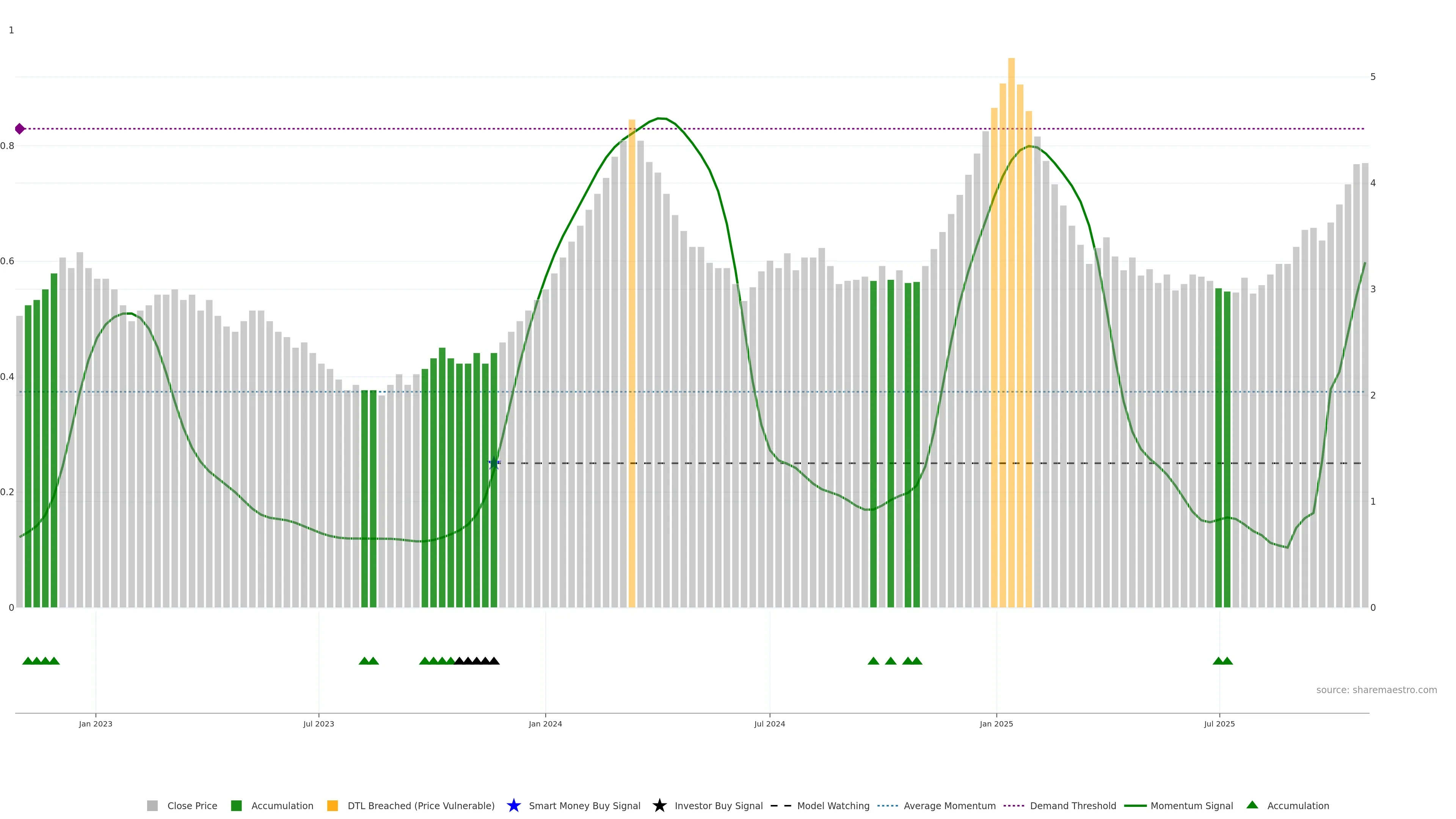Click the purple diamond Demand Threshold marker

(x=20, y=129)
